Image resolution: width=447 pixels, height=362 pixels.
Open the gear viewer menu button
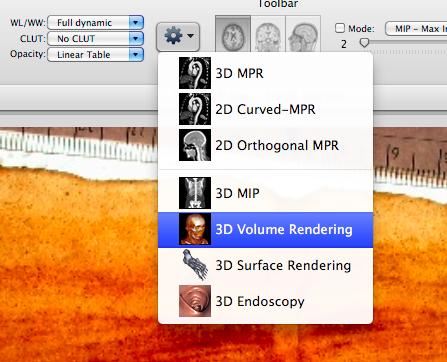tap(178, 36)
